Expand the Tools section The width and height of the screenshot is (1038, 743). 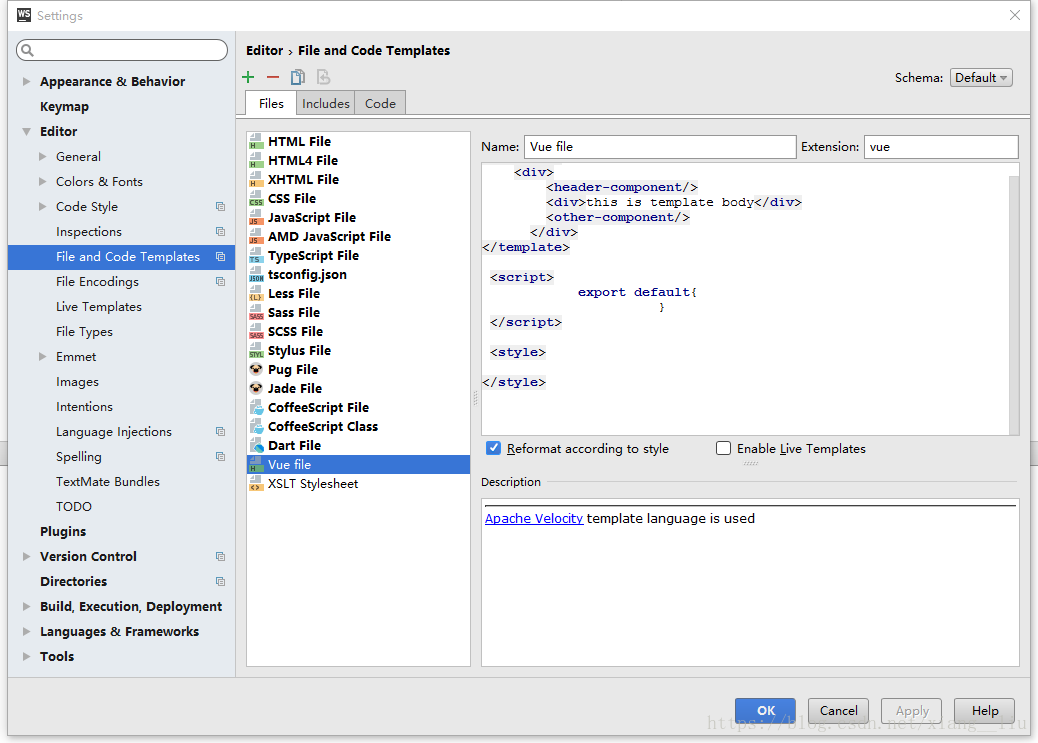point(26,656)
